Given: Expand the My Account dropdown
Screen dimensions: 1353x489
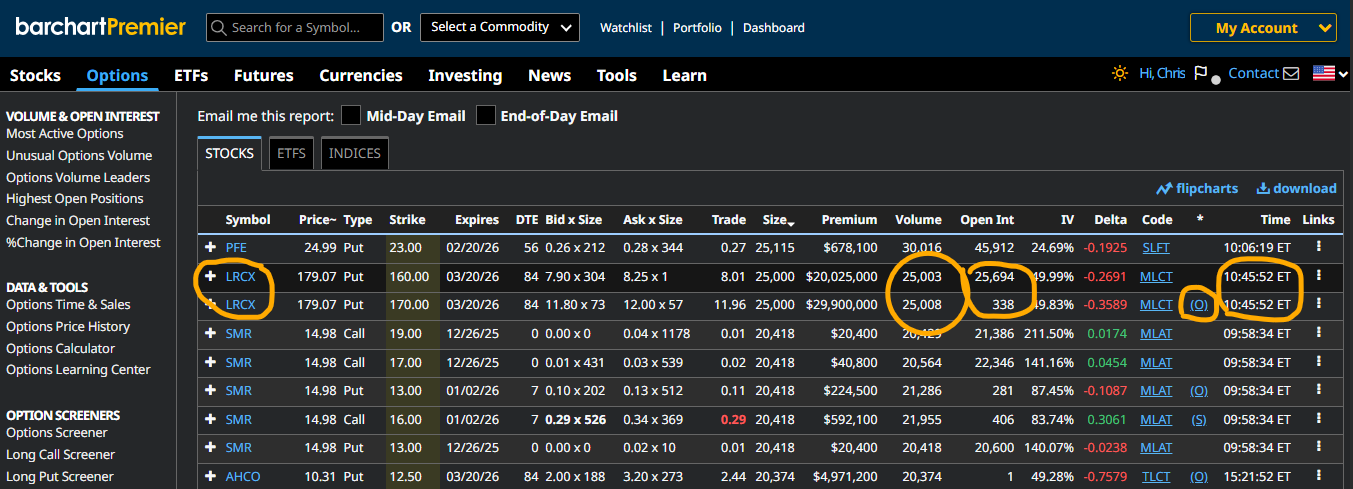Looking at the screenshot, I should click(1263, 28).
